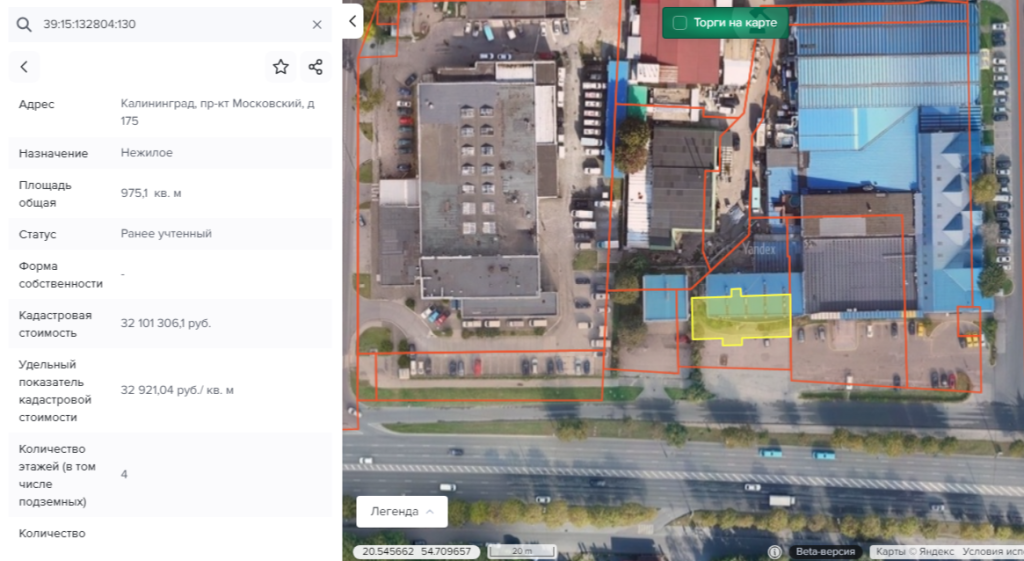
Task: Select cadastral value '32 101 306,1 руб.'
Action: (166, 323)
